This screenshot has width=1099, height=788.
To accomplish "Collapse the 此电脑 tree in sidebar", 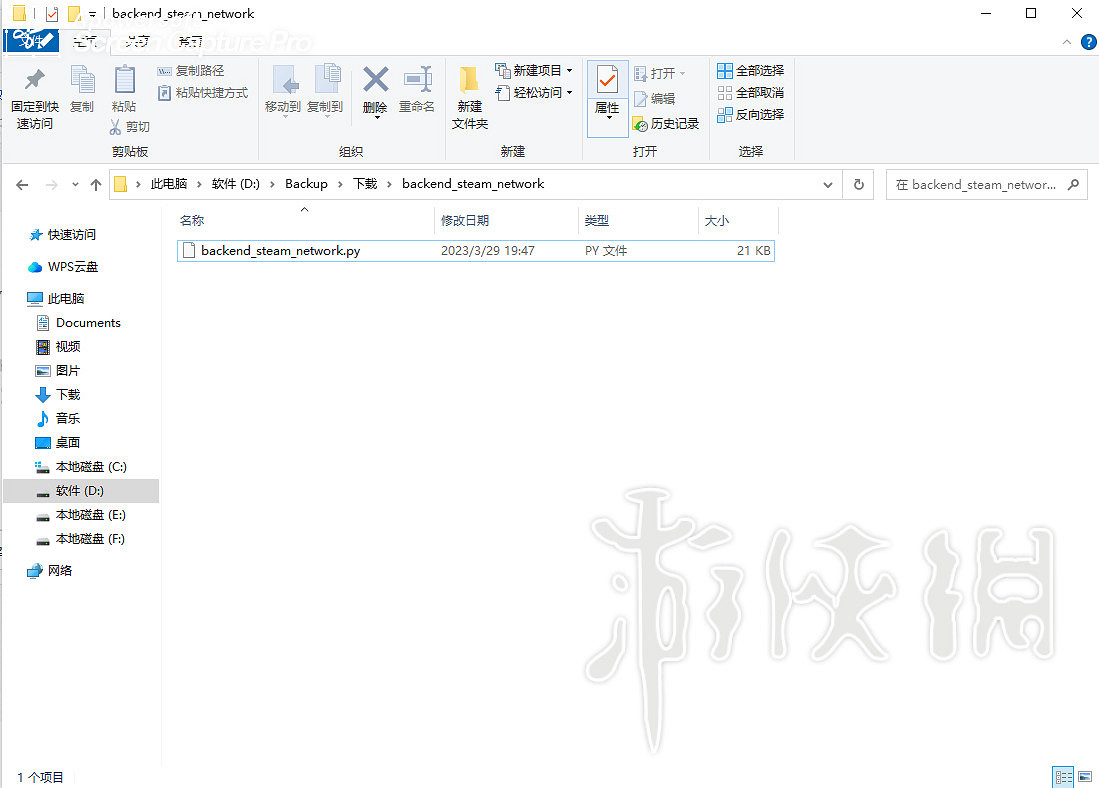I will tap(20, 298).
